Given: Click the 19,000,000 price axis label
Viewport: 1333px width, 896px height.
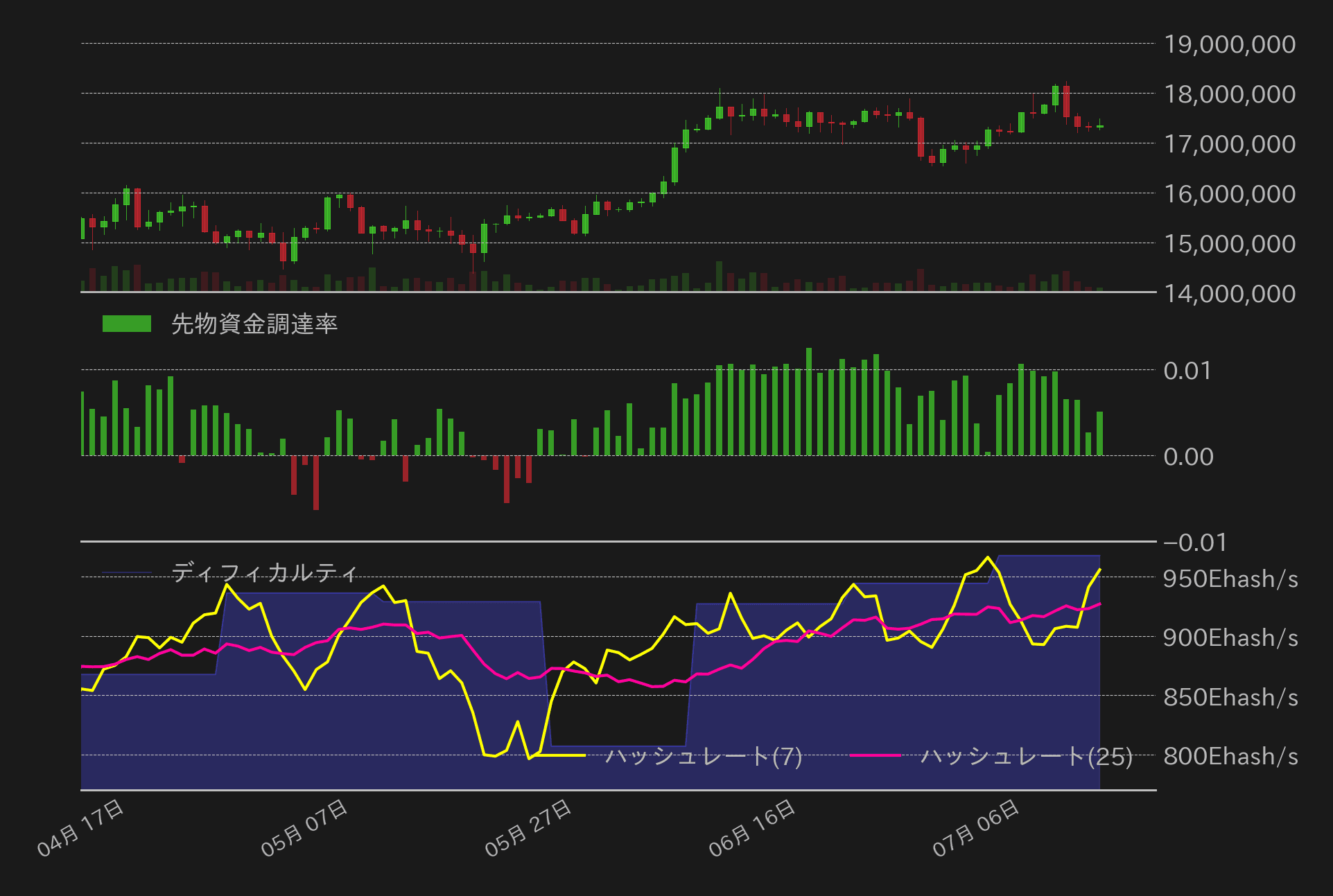Looking at the screenshot, I should 1229,44.
